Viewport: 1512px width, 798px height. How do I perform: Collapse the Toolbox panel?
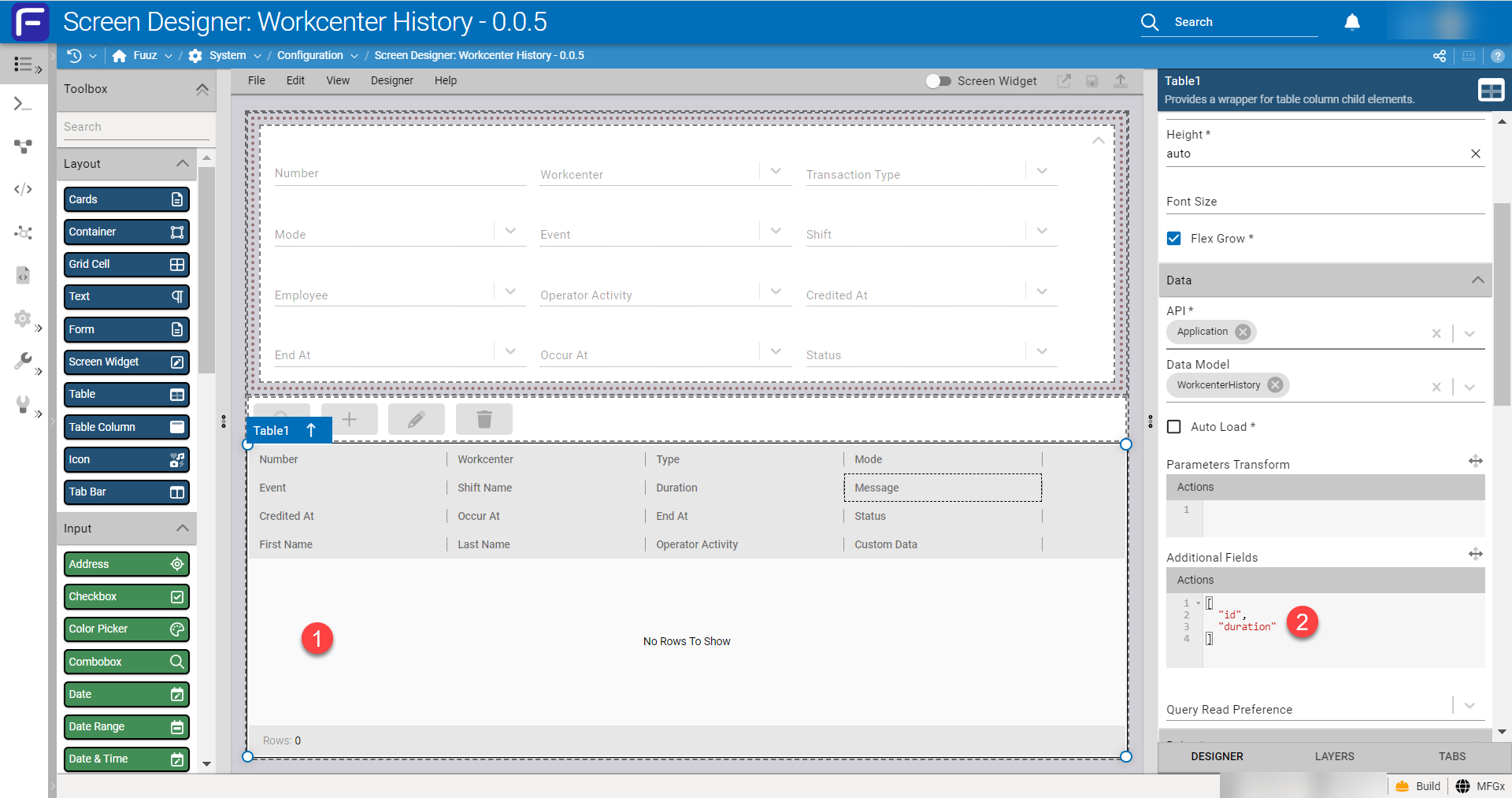(x=202, y=89)
